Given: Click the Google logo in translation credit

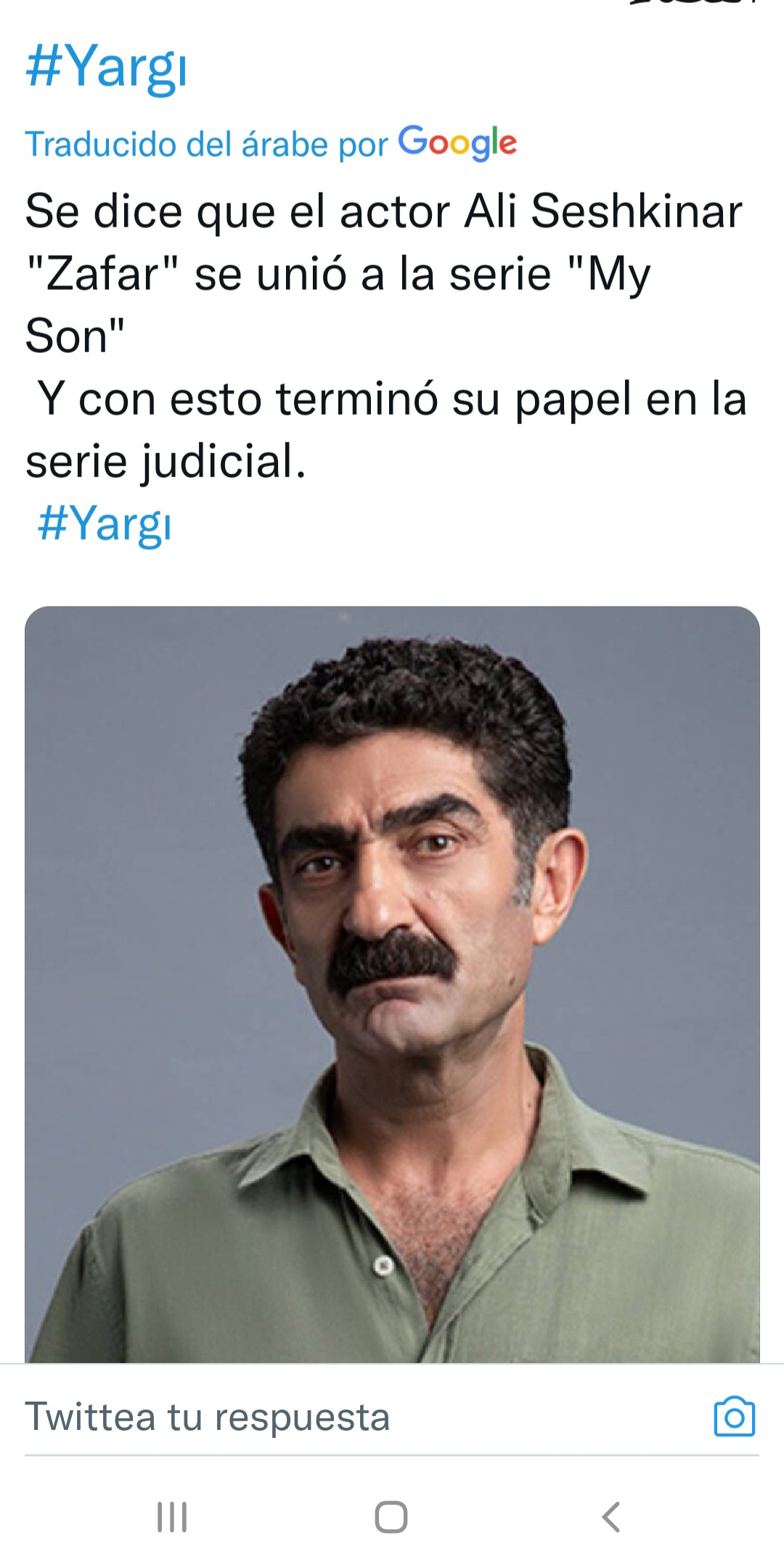Looking at the screenshot, I should [457, 142].
